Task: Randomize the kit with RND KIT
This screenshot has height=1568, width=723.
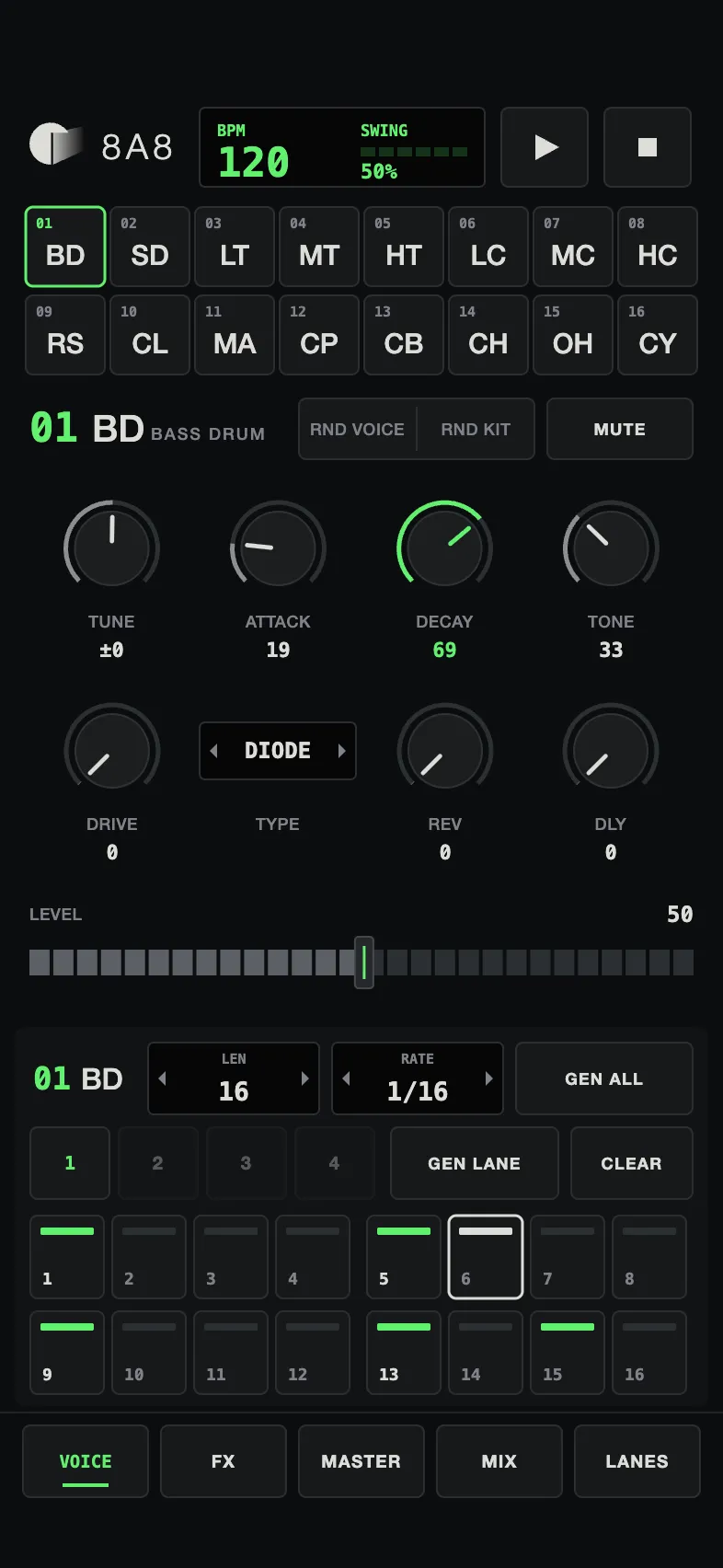Action: pyautogui.click(x=476, y=429)
